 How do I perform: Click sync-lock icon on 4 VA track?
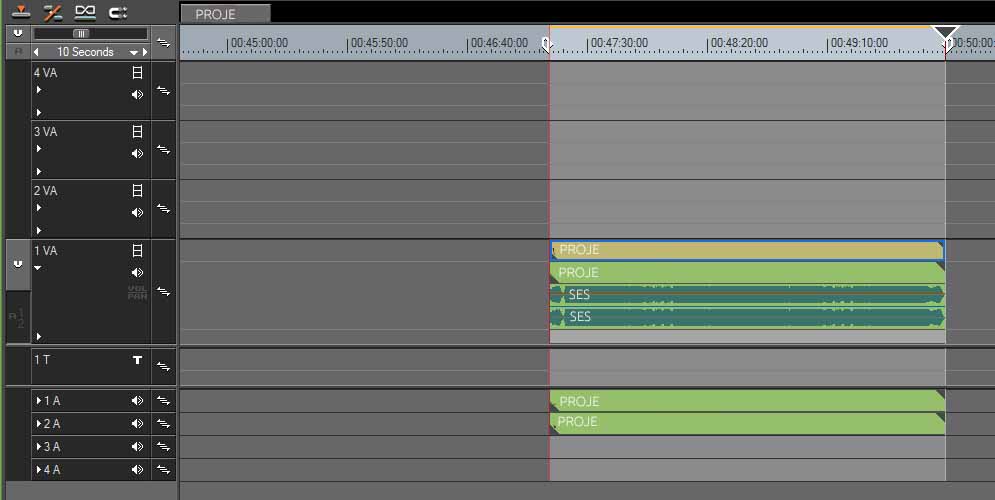tap(164, 91)
